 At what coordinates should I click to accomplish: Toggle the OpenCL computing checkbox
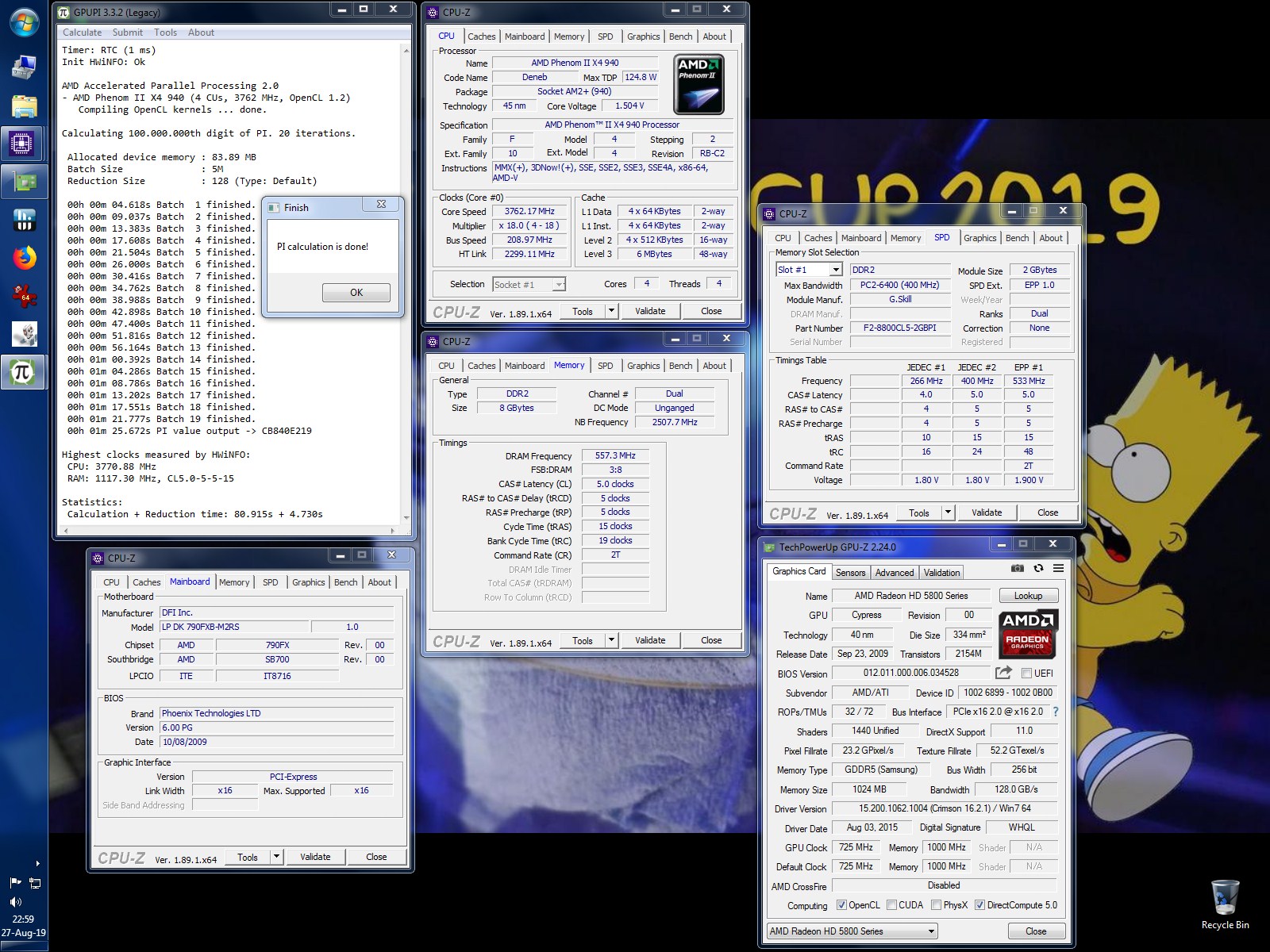(x=842, y=905)
